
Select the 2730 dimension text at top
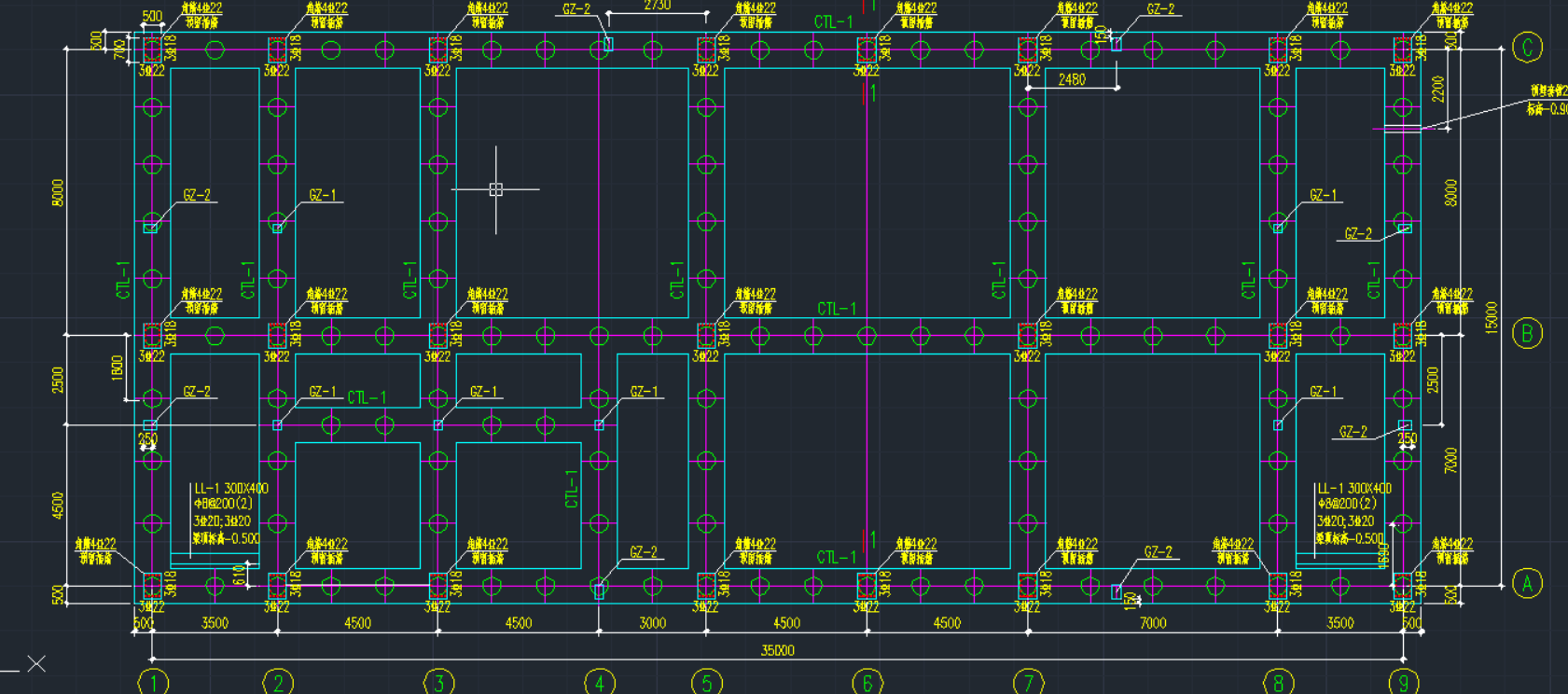[x=657, y=5]
